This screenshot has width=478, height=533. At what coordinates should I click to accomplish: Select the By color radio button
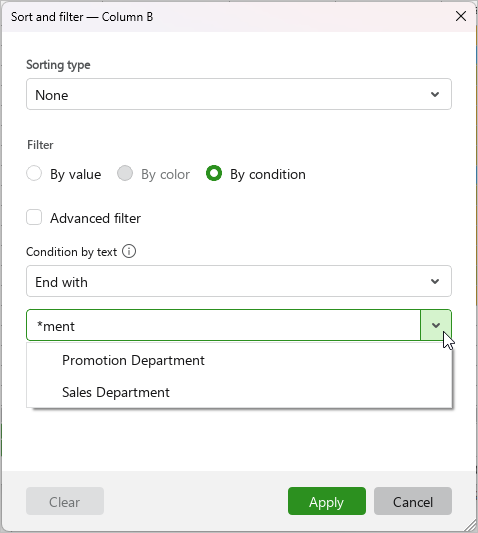click(125, 173)
